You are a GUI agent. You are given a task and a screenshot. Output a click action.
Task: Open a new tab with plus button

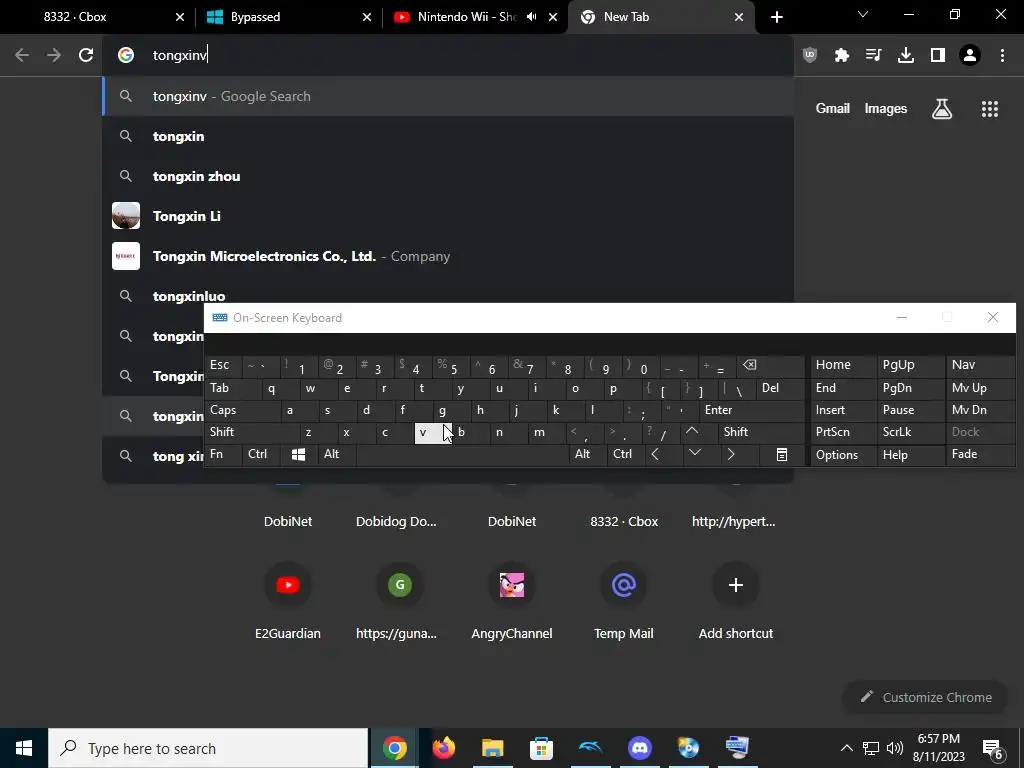tap(776, 17)
